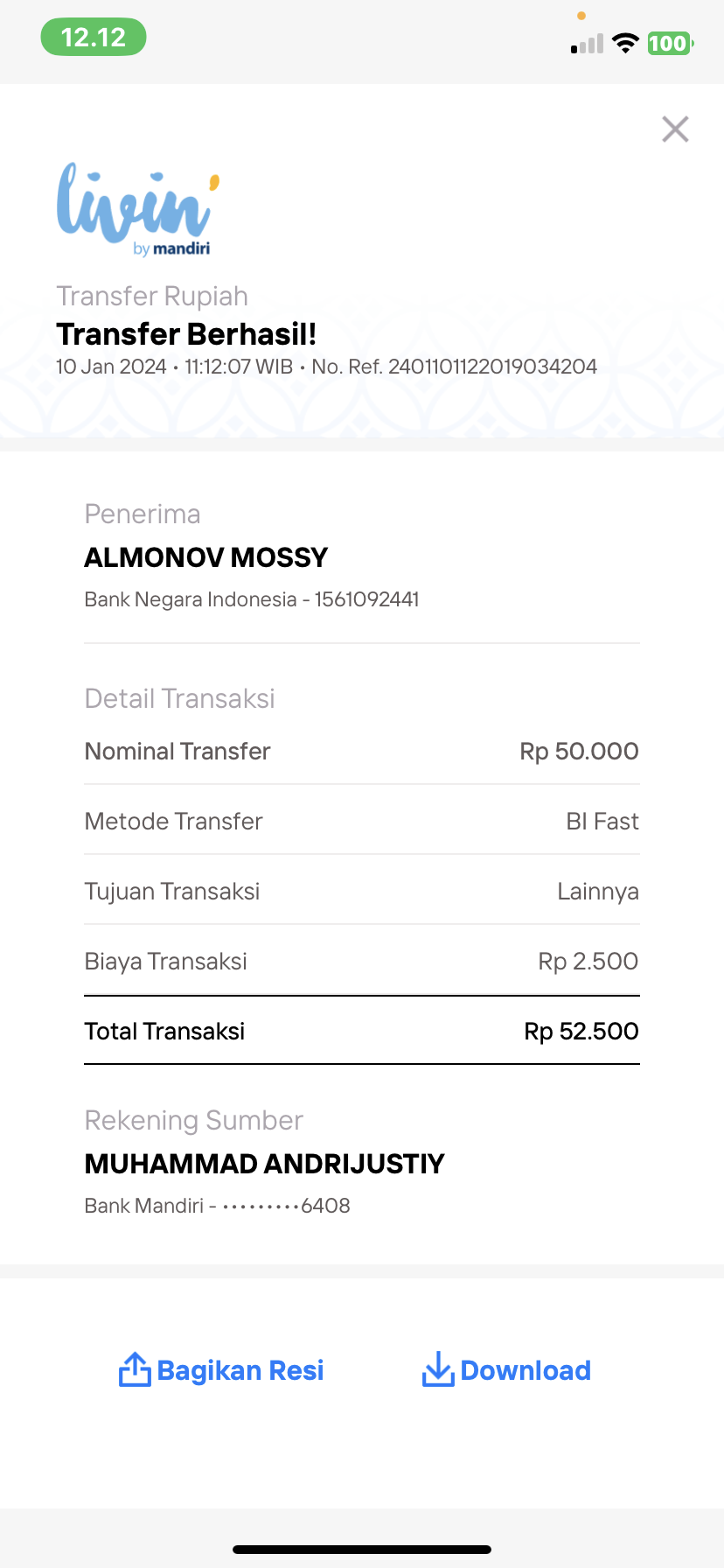Tap recipient name ALMONOV MOSSY
The height and width of the screenshot is (1568, 724).
[206, 557]
